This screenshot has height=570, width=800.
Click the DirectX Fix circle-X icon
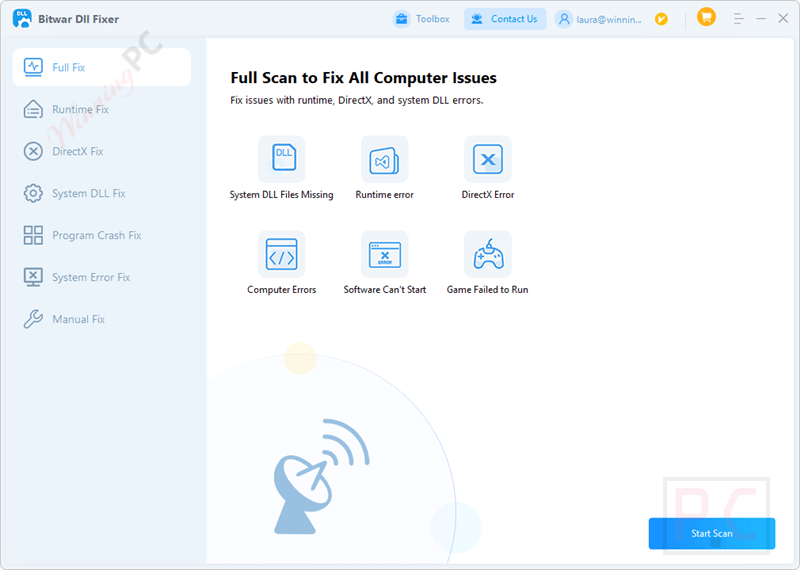33,151
